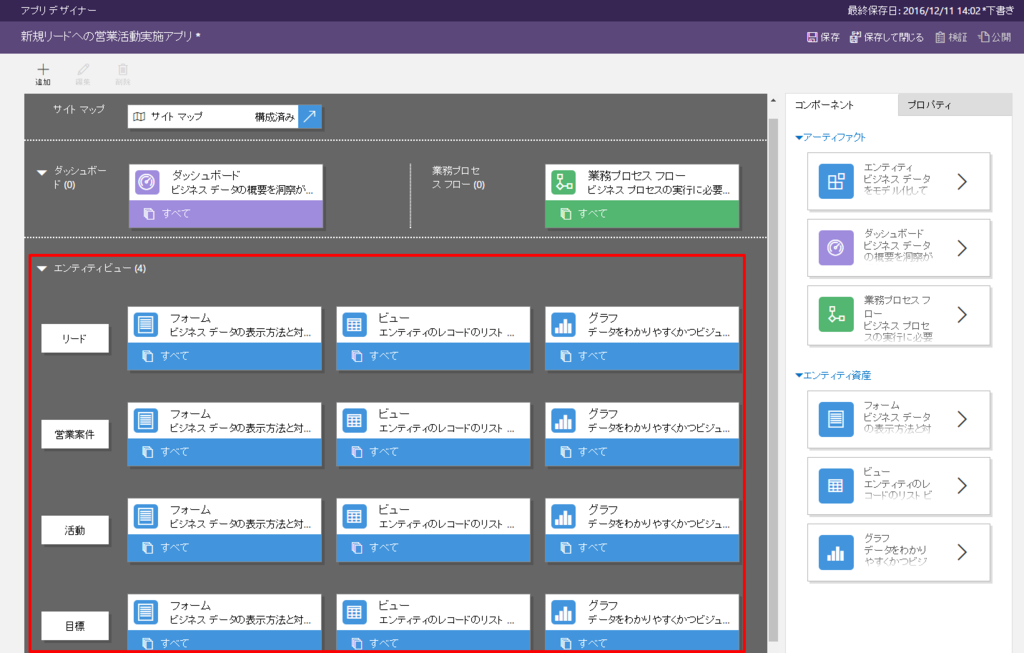Click the 保存 save button
The width and height of the screenshot is (1024, 653).
click(x=824, y=37)
